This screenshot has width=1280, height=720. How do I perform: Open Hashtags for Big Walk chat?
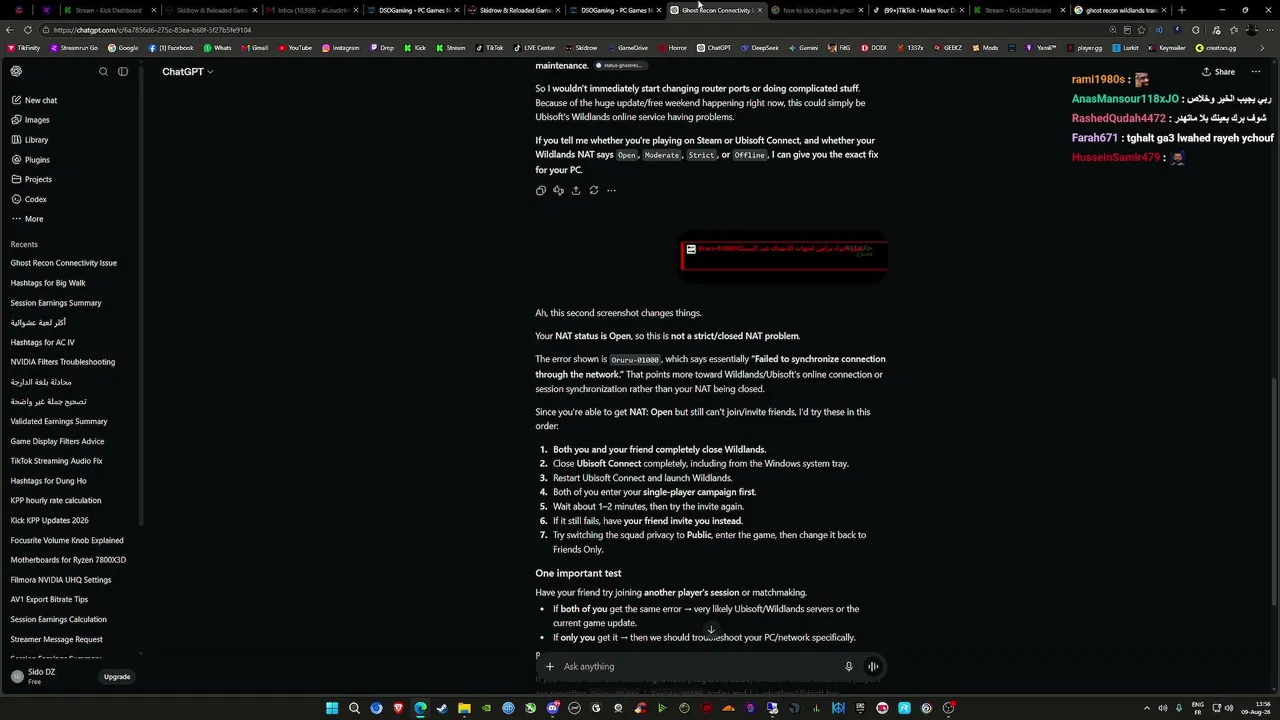pos(48,283)
